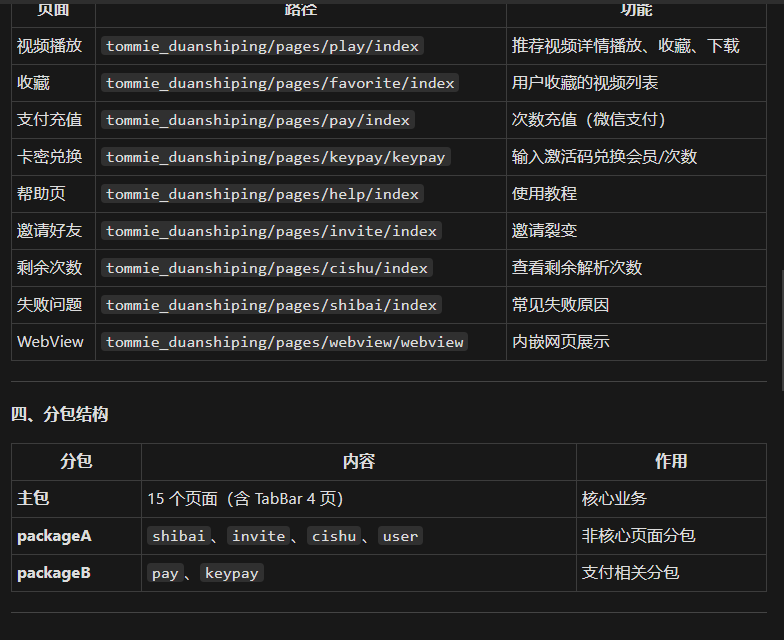Select the favorite/index path code
The width and height of the screenshot is (784, 640).
[x=280, y=83]
